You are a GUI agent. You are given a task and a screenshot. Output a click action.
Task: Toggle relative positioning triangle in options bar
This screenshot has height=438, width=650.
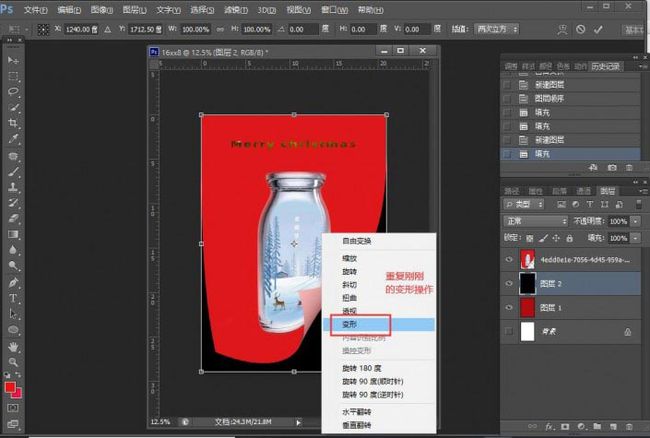coord(108,29)
